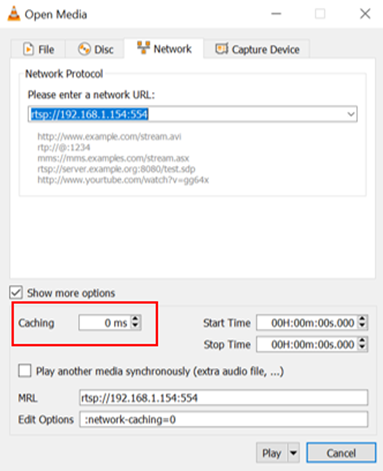Switch to the Capture Device tab

click(x=257, y=49)
